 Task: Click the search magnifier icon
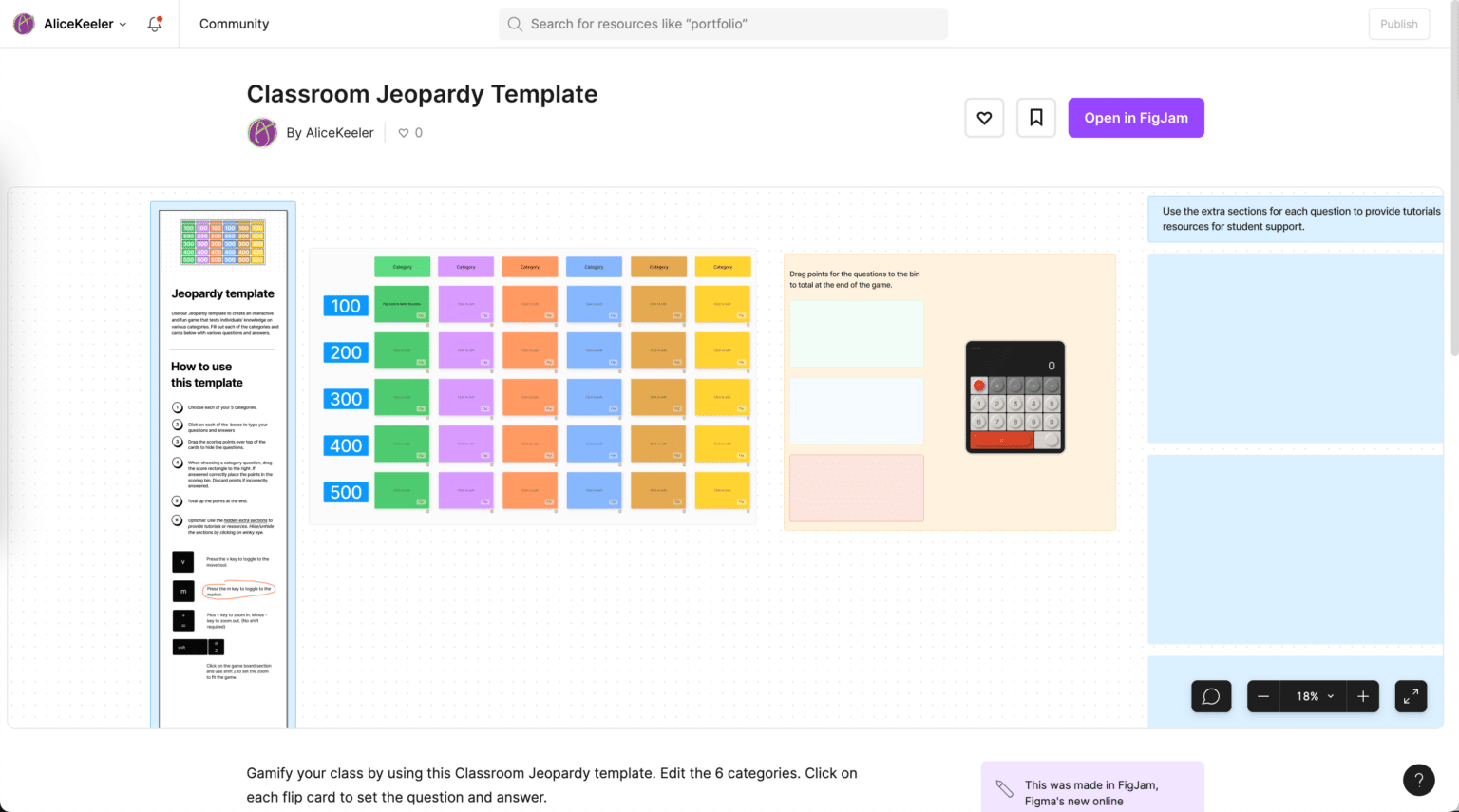click(x=514, y=24)
